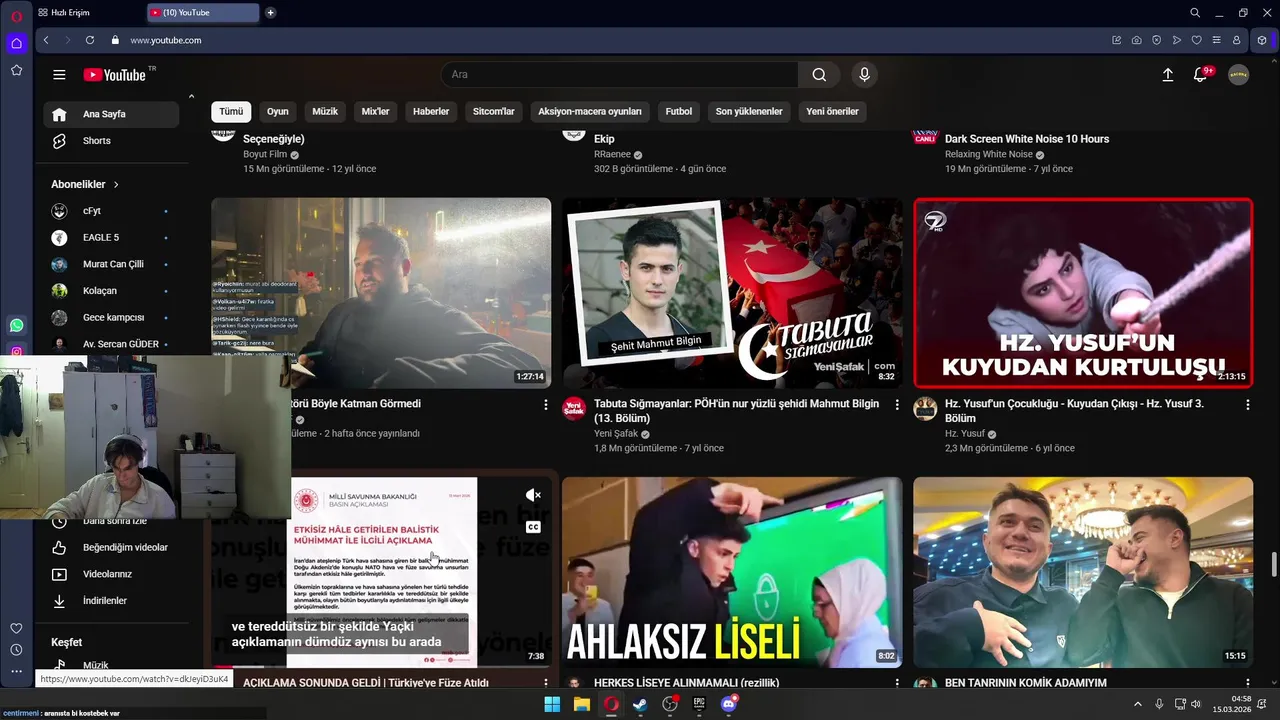Select the Müzik filter chip

(x=325, y=112)
